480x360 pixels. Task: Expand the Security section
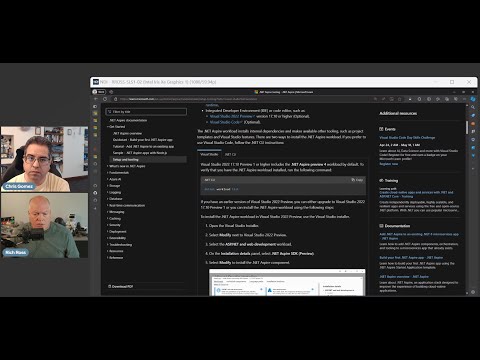115,225
